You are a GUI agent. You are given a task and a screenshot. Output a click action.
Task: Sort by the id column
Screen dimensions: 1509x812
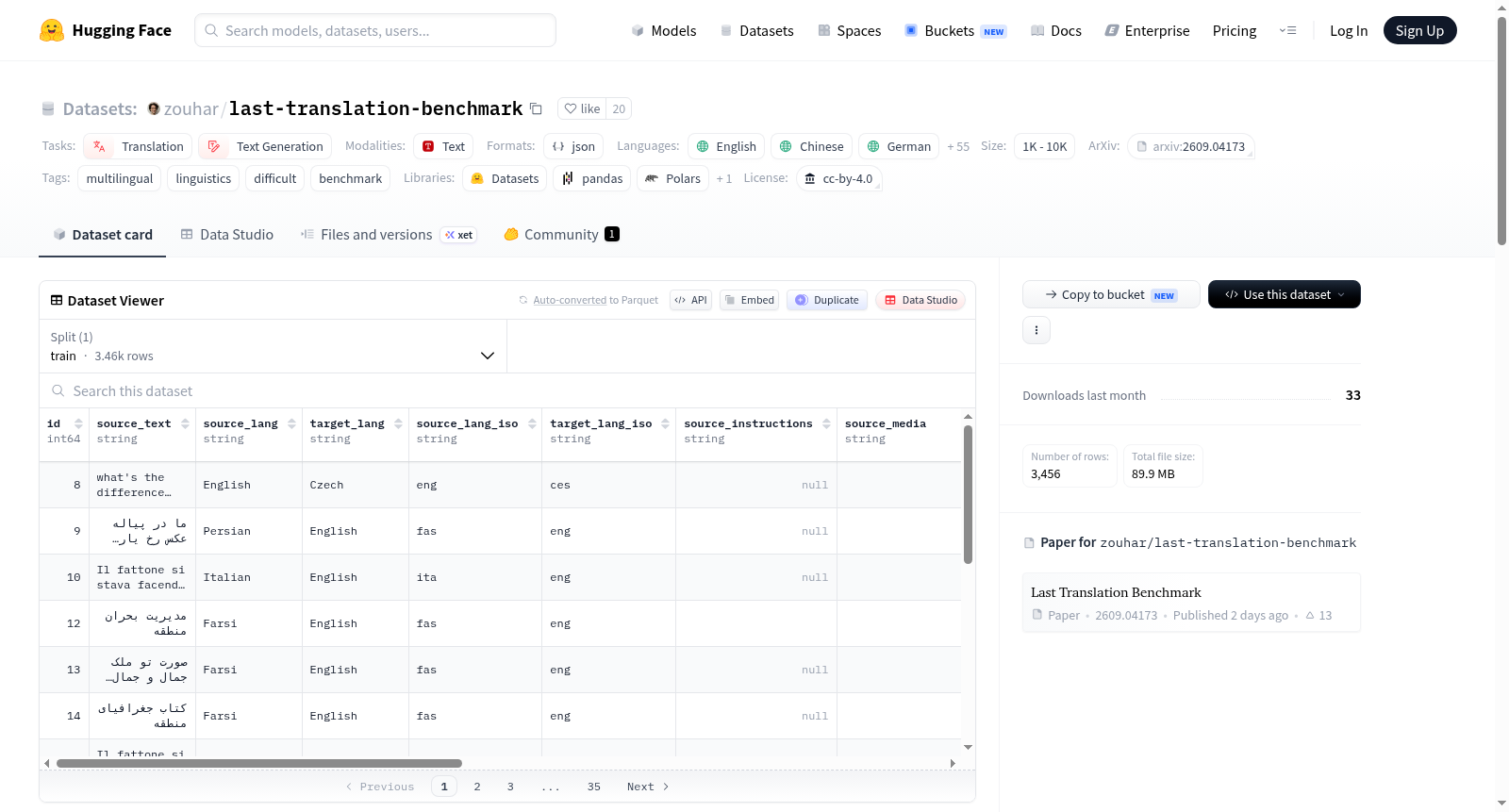78,423
